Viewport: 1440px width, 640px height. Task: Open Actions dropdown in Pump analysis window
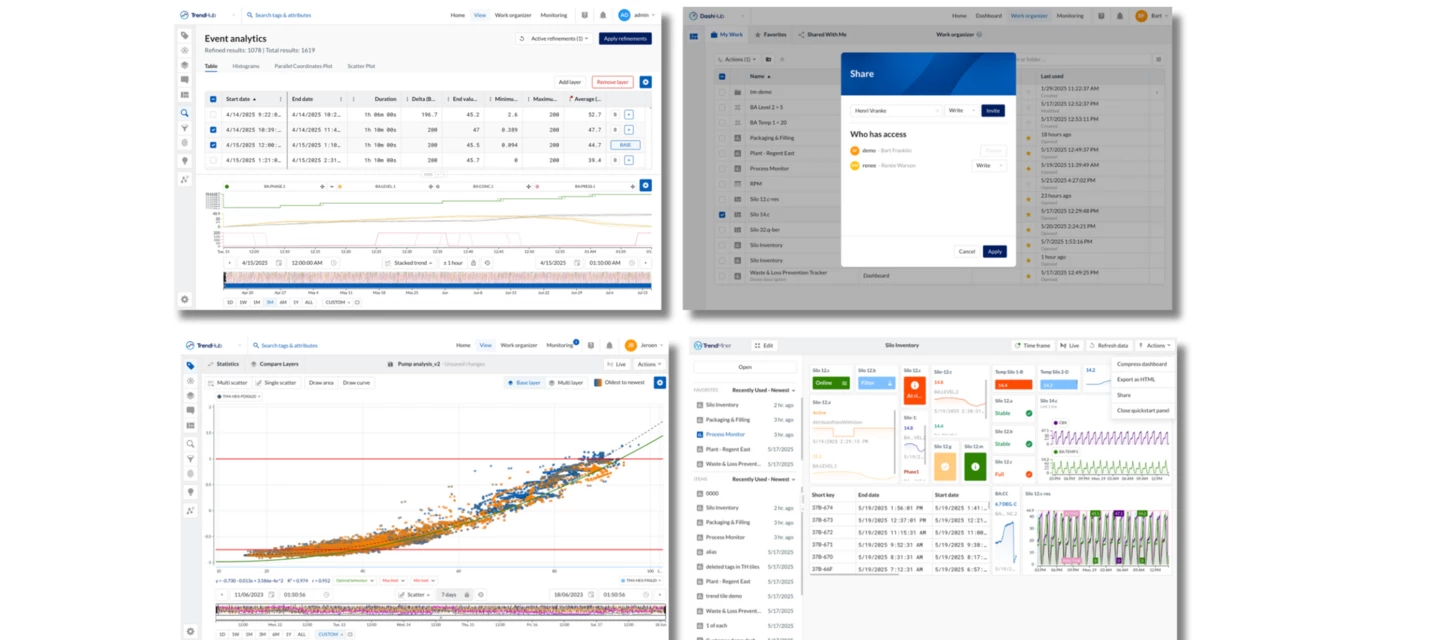click(649, 364)
